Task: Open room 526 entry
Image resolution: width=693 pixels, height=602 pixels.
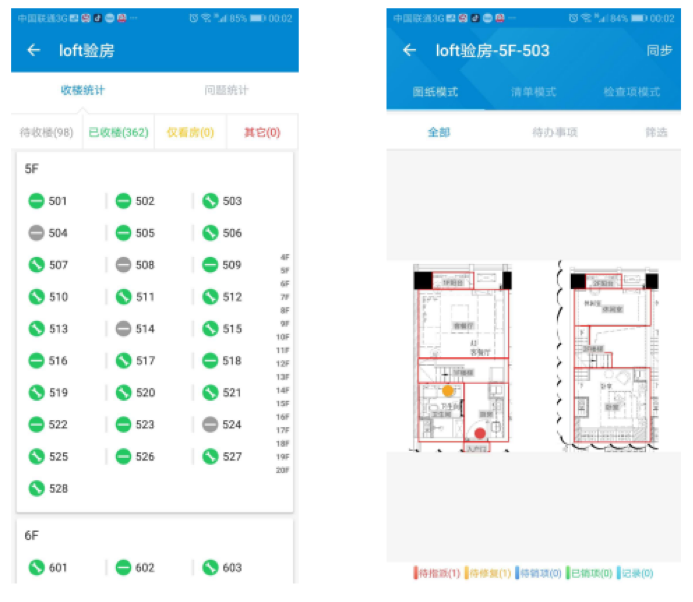Action: [135, 457]
